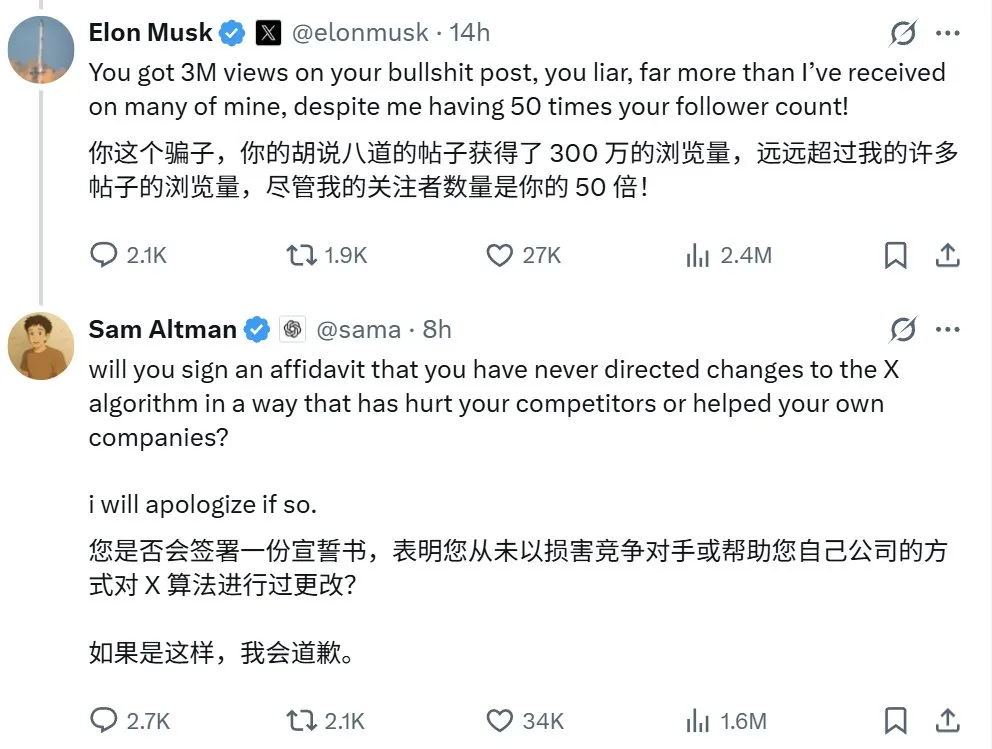992x749 pixels.
Task: Click the verified badge next to Elon Musk
Action: [231, 31]
